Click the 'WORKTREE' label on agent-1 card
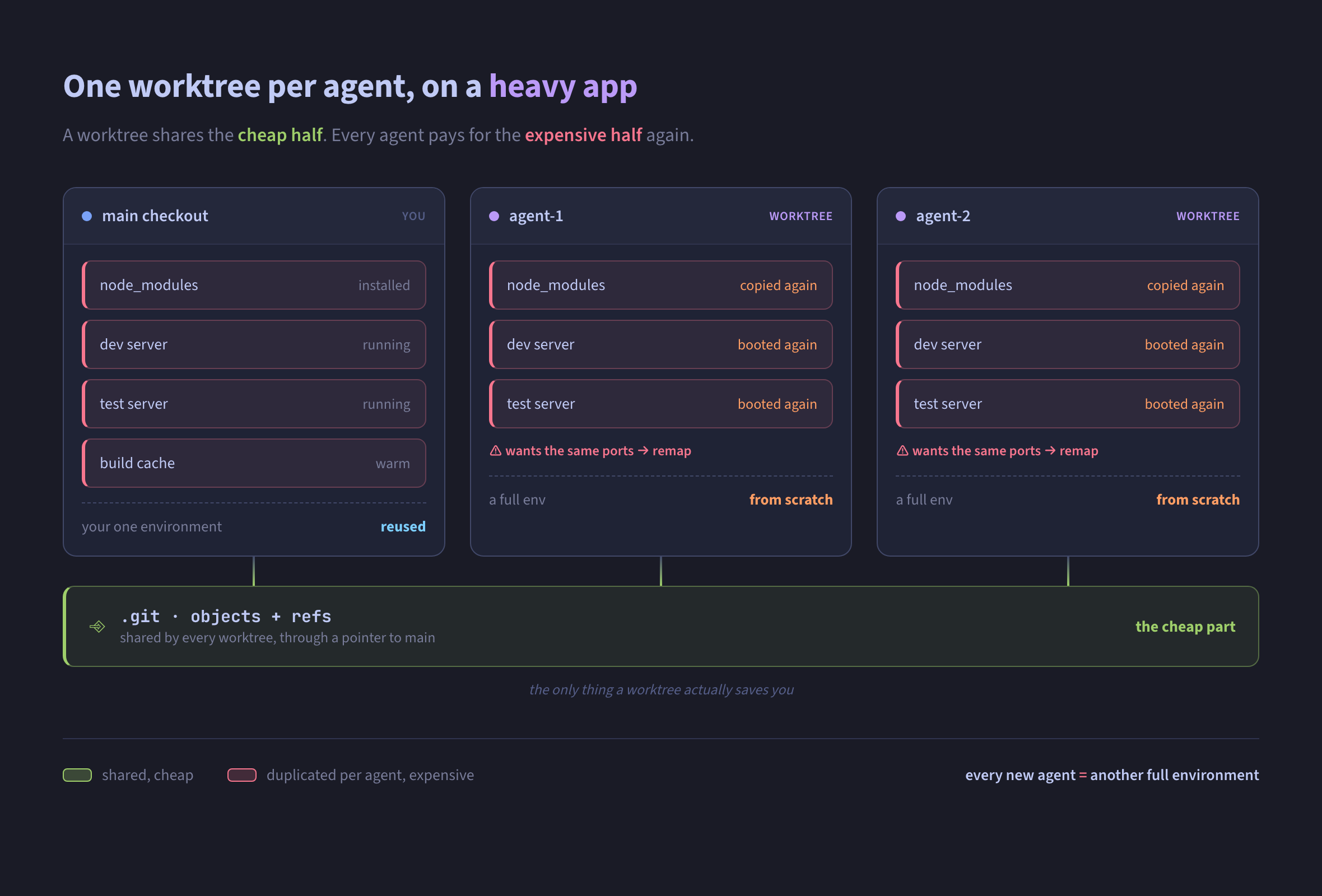1322x896 pixels. 801,216
